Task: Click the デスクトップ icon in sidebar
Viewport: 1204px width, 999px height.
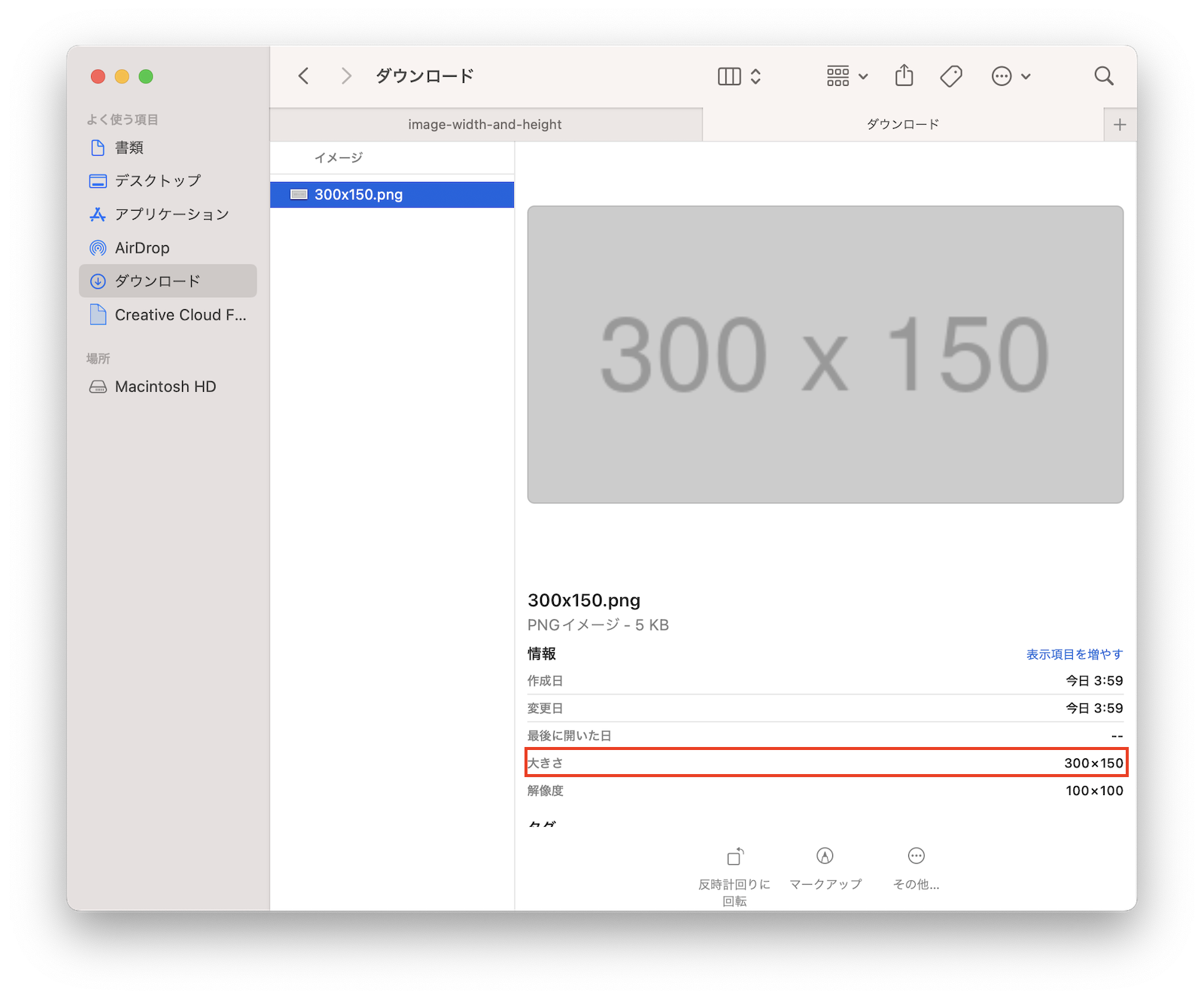Action: coord(98,181)
